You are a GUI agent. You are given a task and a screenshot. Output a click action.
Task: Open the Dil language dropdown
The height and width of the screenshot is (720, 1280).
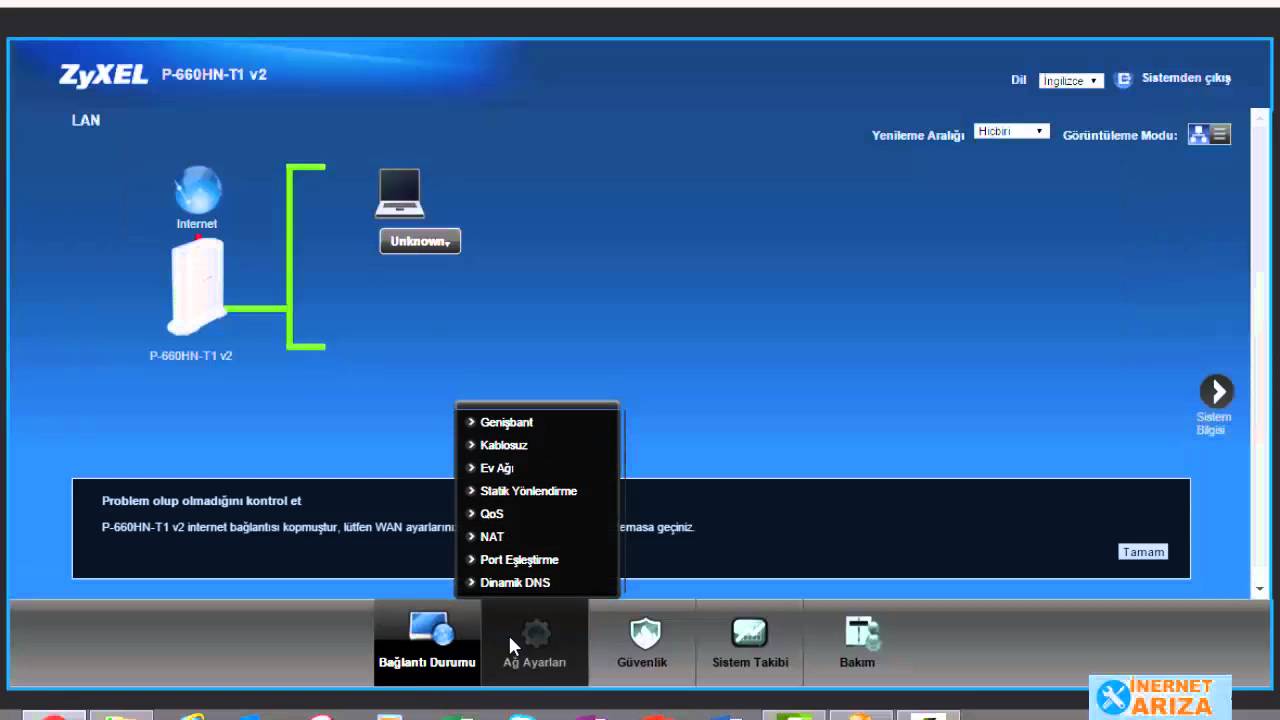click(1070, 81)
